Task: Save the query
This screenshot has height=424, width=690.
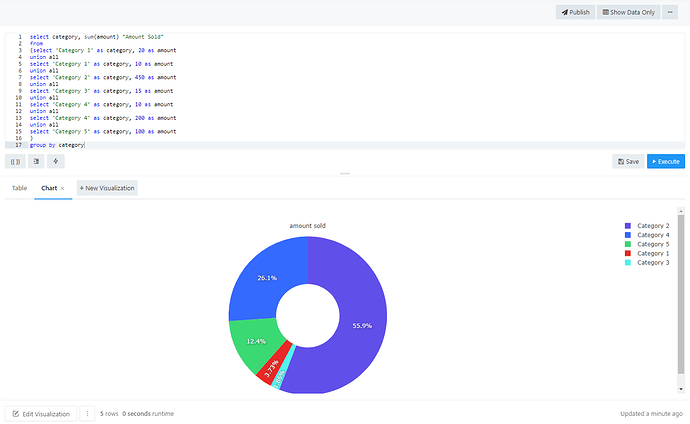Action: 628,161
